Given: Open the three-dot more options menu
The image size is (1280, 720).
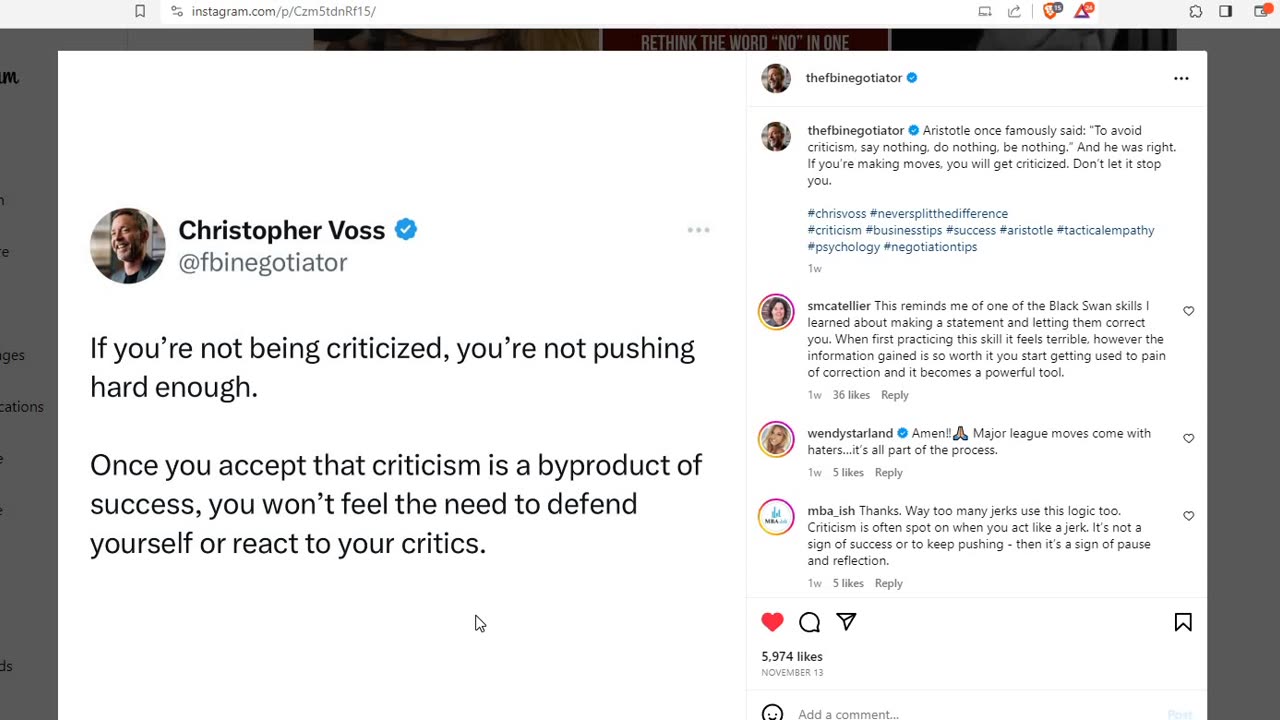Looking at the screenshot, I should (1181, 78).
